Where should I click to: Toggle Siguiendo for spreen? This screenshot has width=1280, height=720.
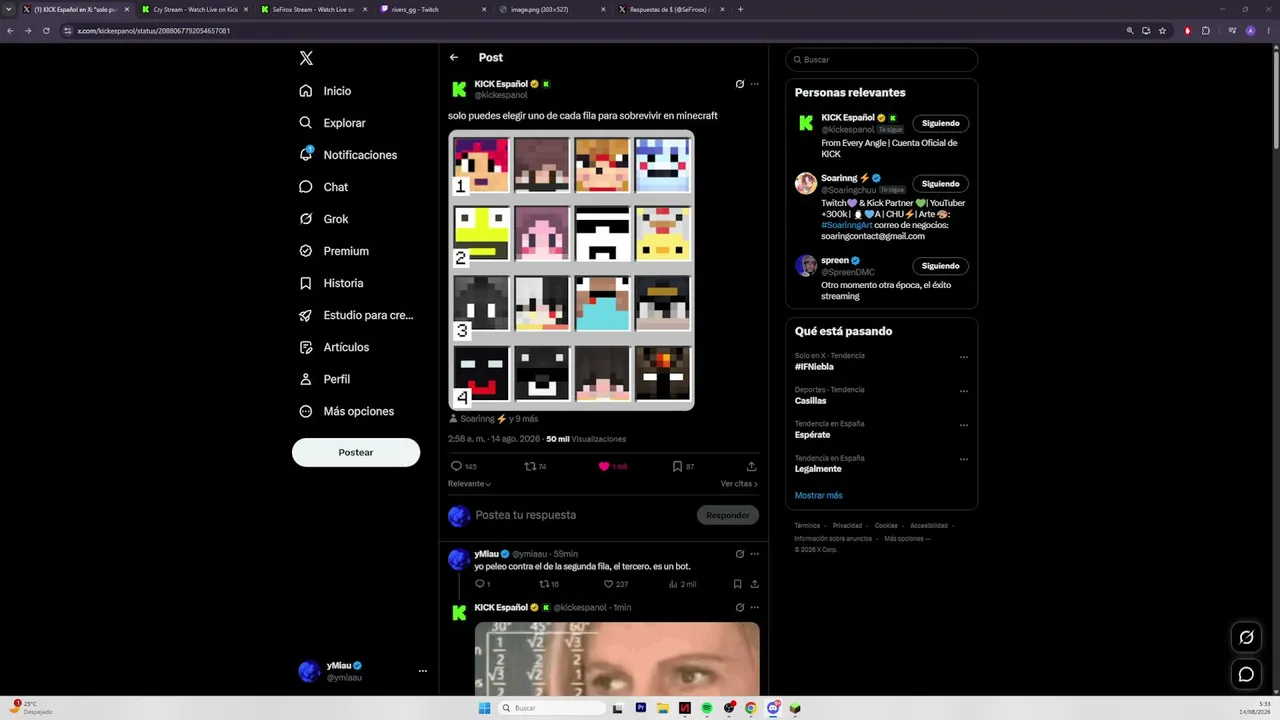tap(940, 266)
